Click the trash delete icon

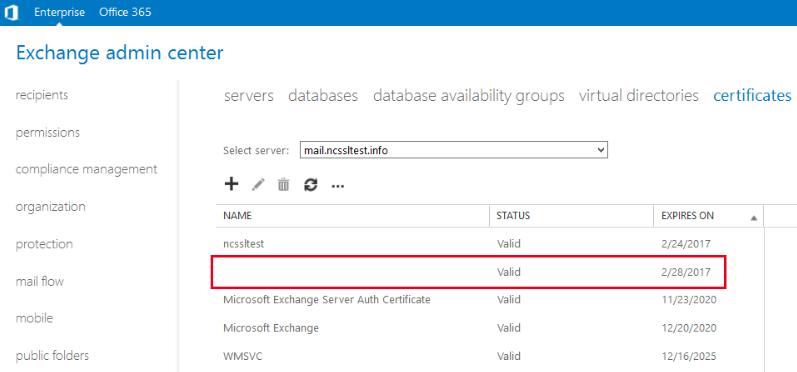tap(283, 185)
